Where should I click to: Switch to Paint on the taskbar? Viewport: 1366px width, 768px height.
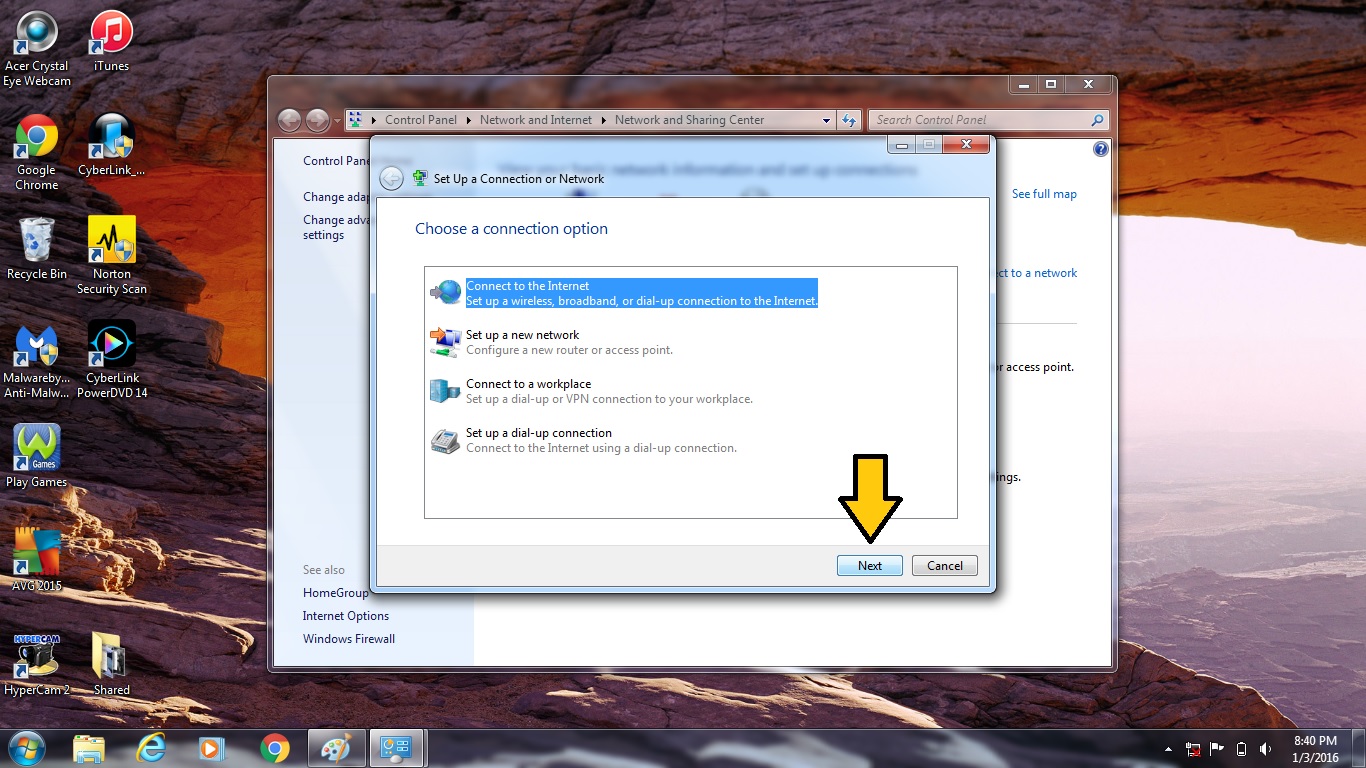[x=337, y=748]
